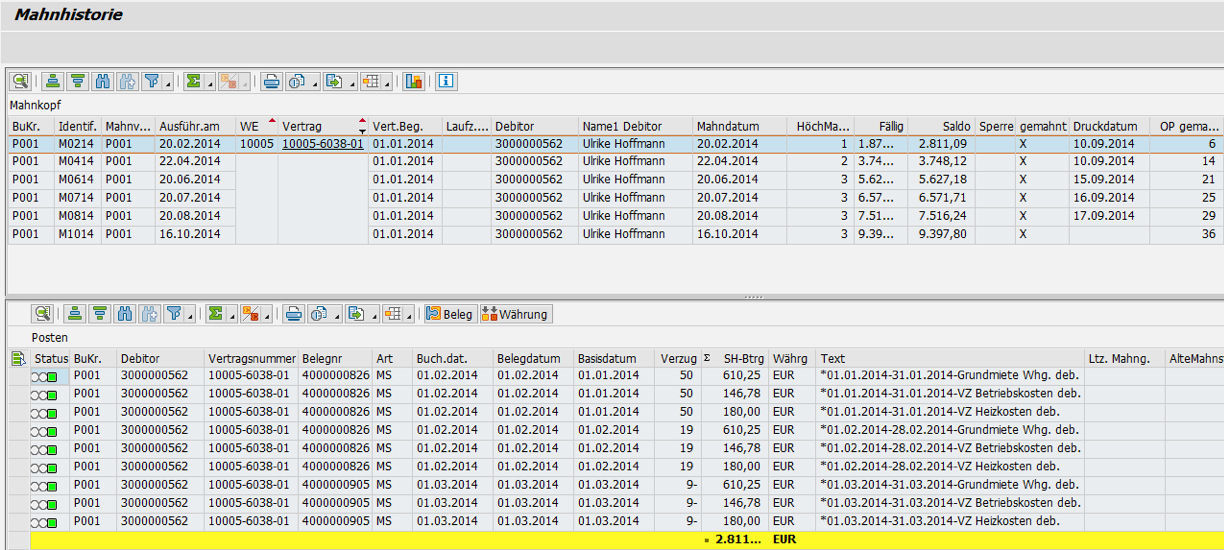Sort descending in the Mahnkopf toolbar
The width and height of the screenshot is (1224, 550).
click(77, 81)
